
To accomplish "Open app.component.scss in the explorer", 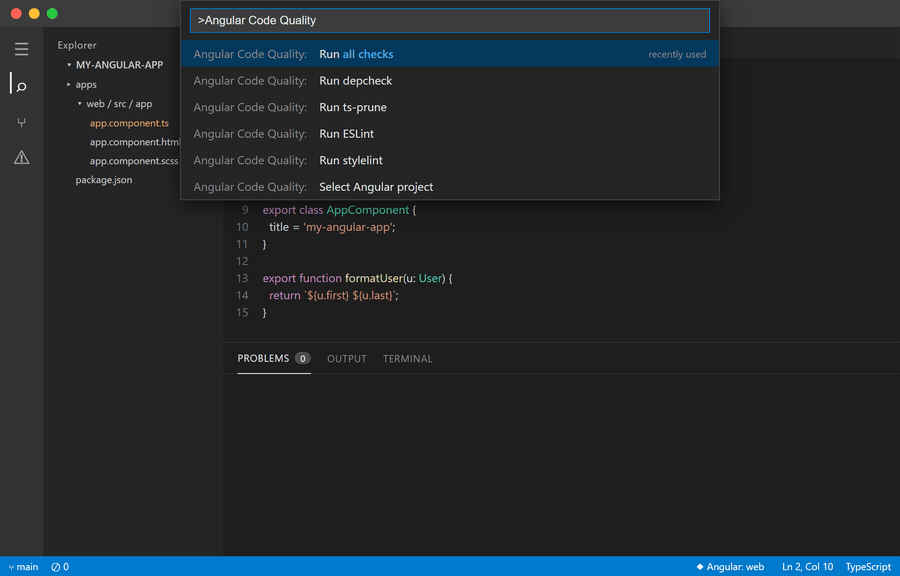I will point(134,161).
